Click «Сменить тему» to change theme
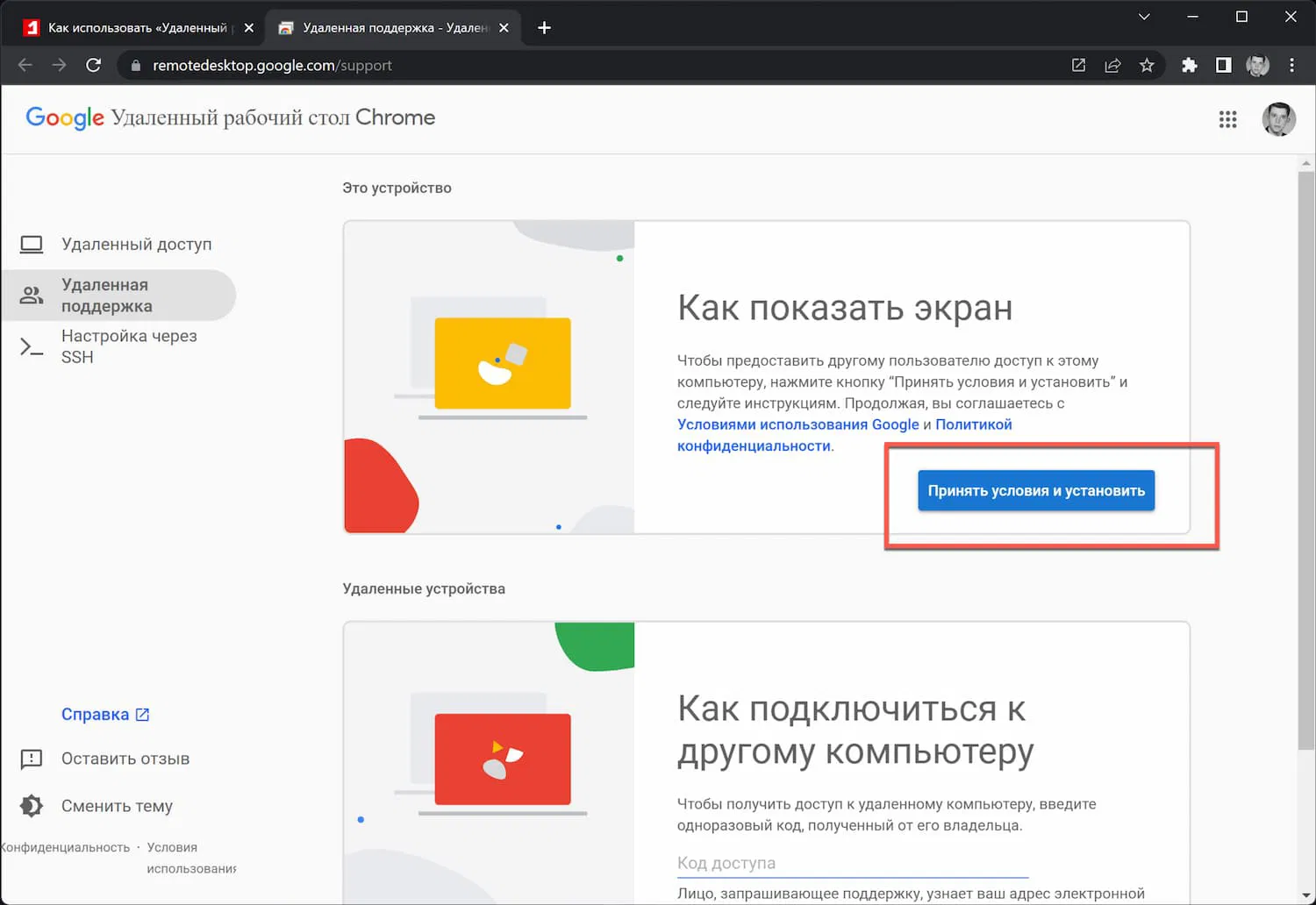 (118, 806)
